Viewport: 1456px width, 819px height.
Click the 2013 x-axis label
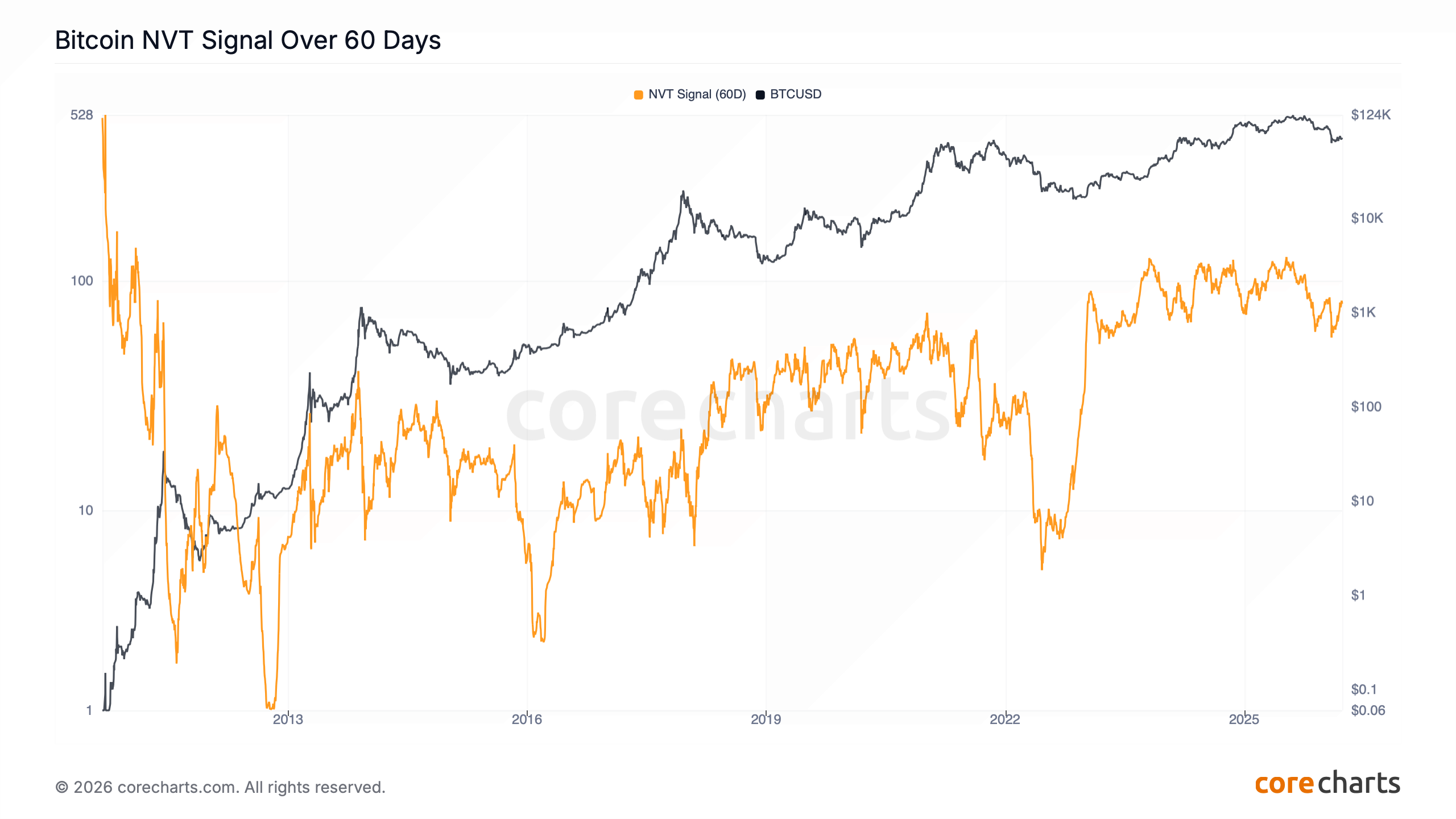(x=288, y=719)
